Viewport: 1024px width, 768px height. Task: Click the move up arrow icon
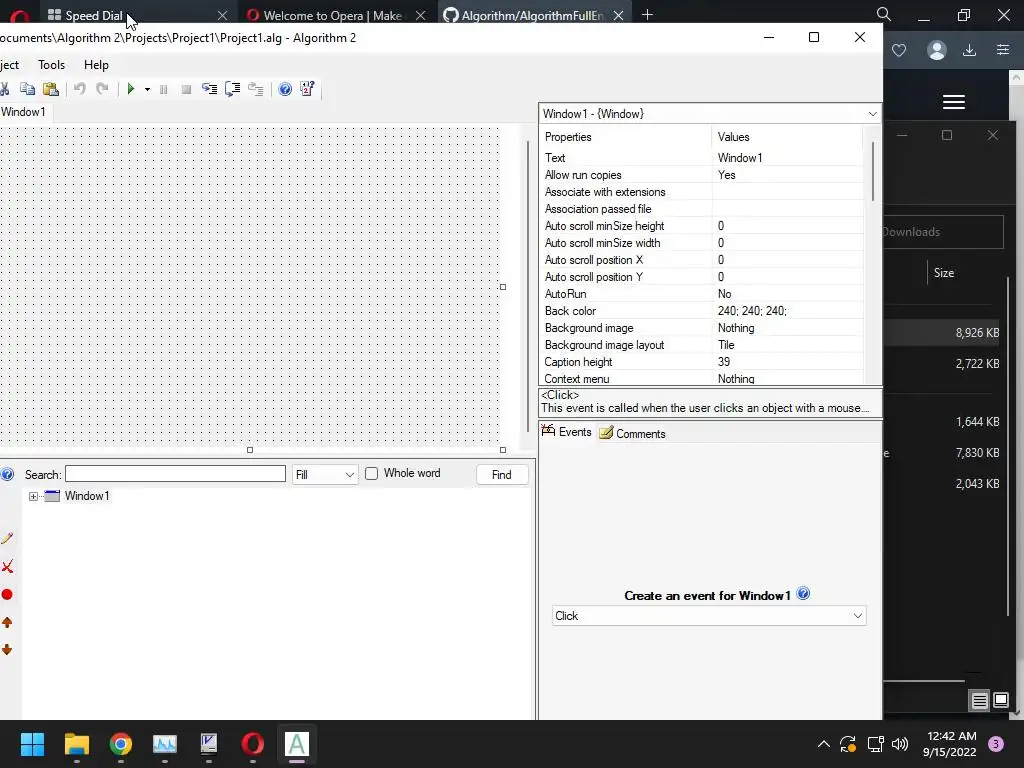click(7, 622)
